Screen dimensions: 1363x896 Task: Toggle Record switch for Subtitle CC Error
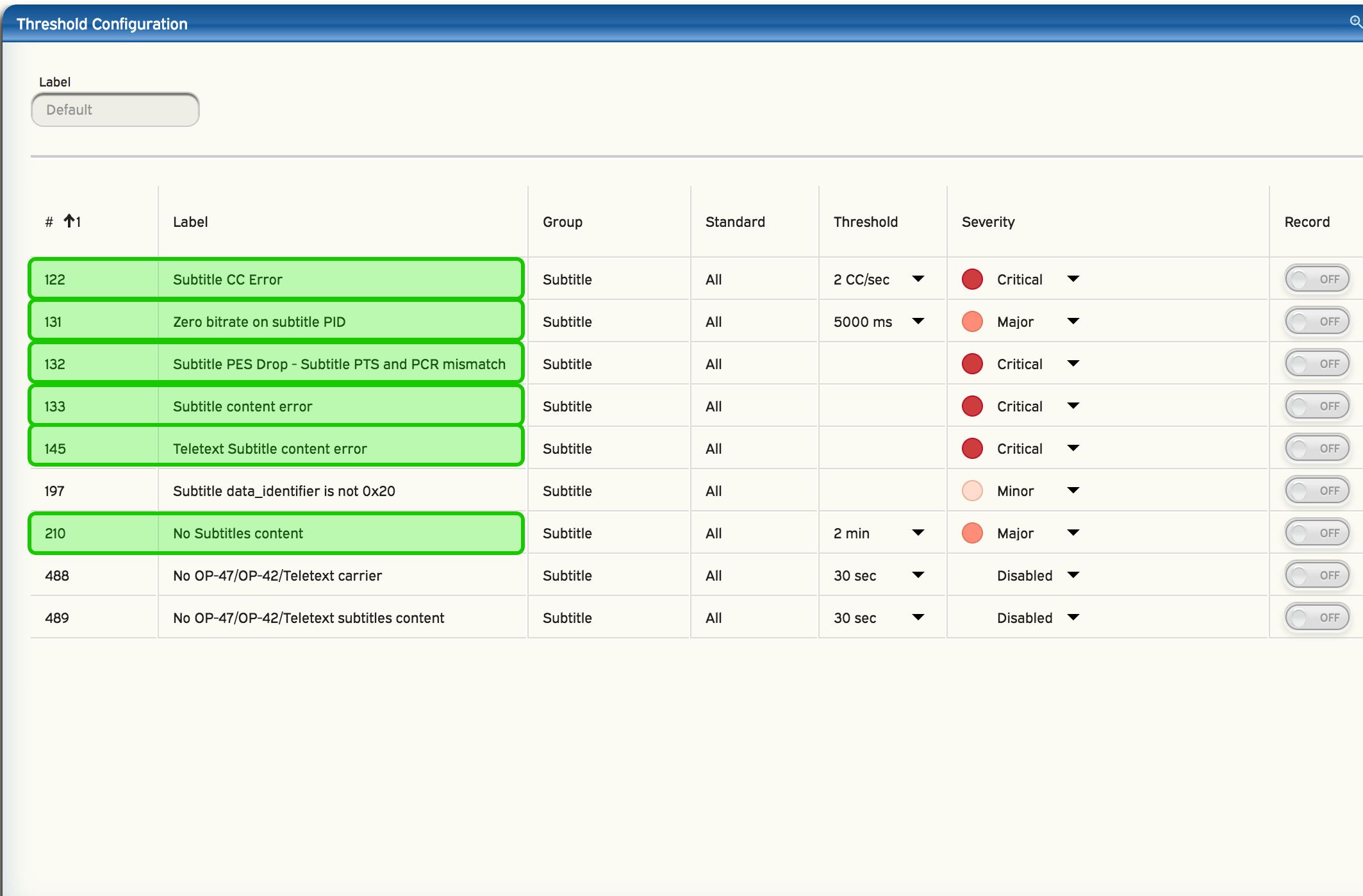pyautogui.click(x=1317, y=279)
